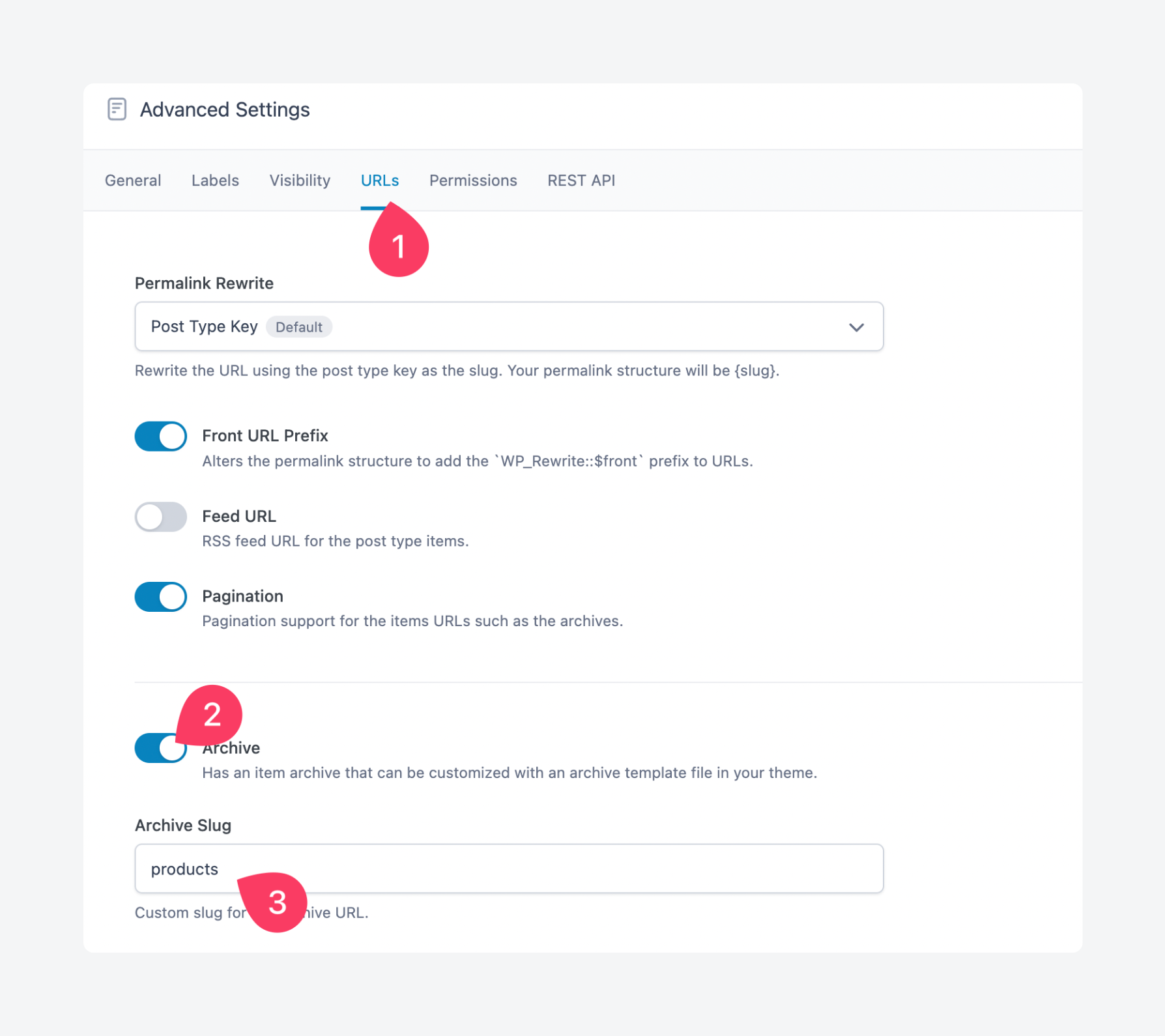Screen dimensions: 1165x1036
Task: Click 'RSS feed URL for the post type items' text
Action: tap(336, 541)
